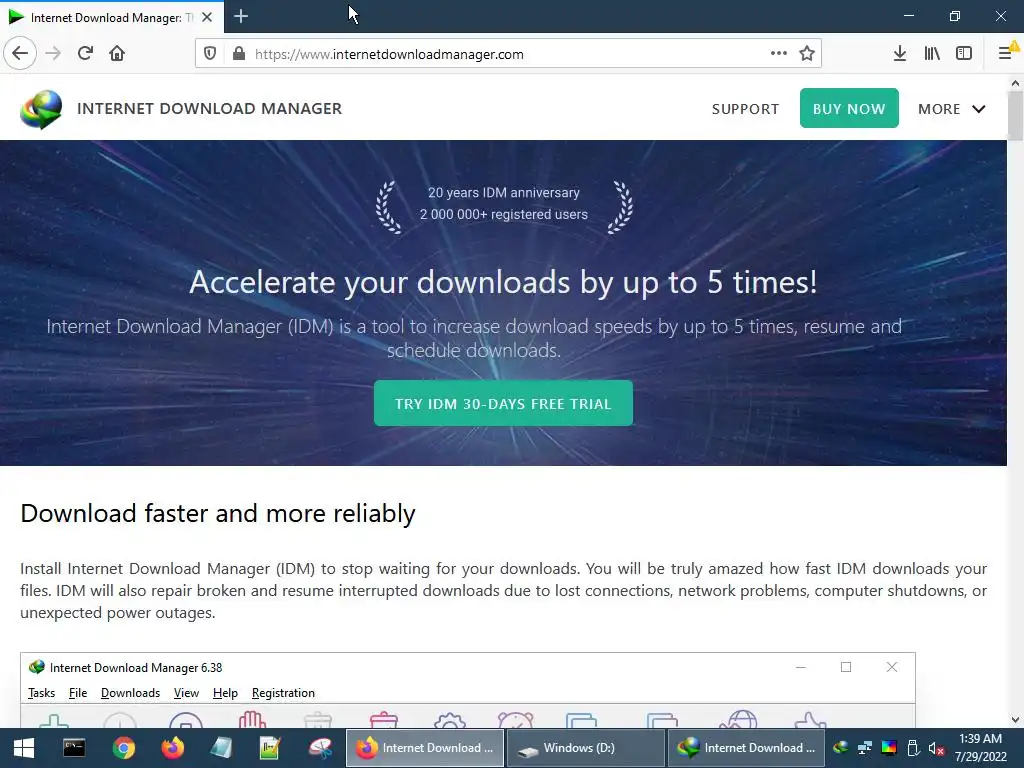This screenshot has width=1024, height=768.
Task: Toggle the Firefox sidebar icon
Action: (x=964, y=54)
